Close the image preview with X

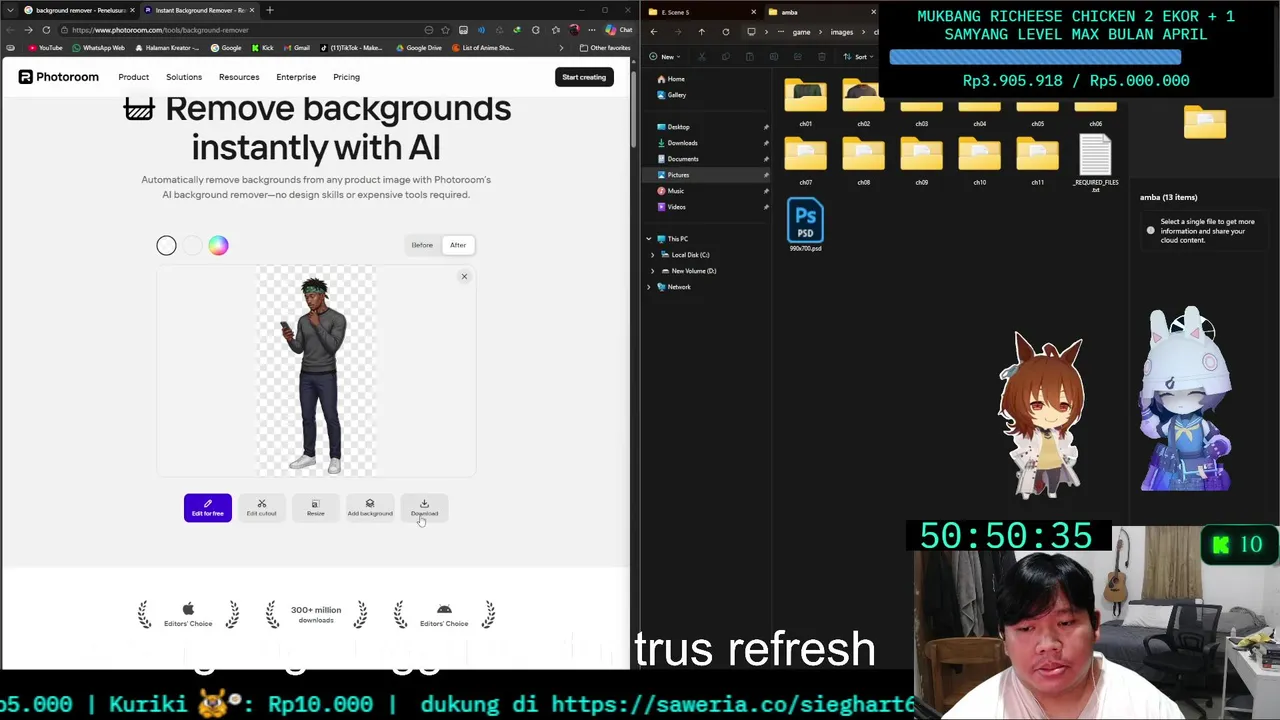(464, 276)
